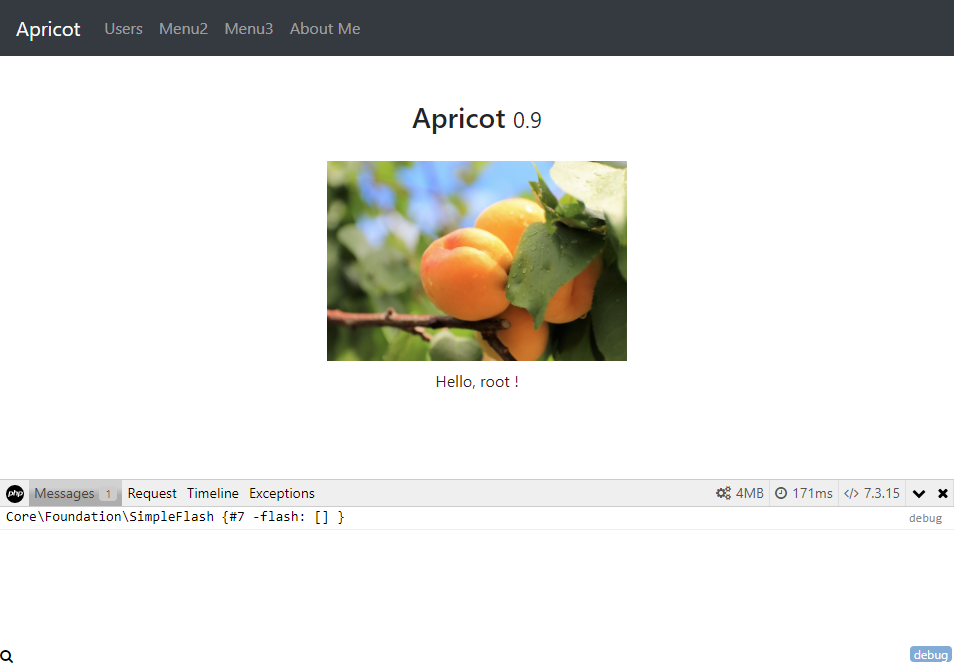
Task: Click the Apricot brand link
Action: (x=48, y=29)
